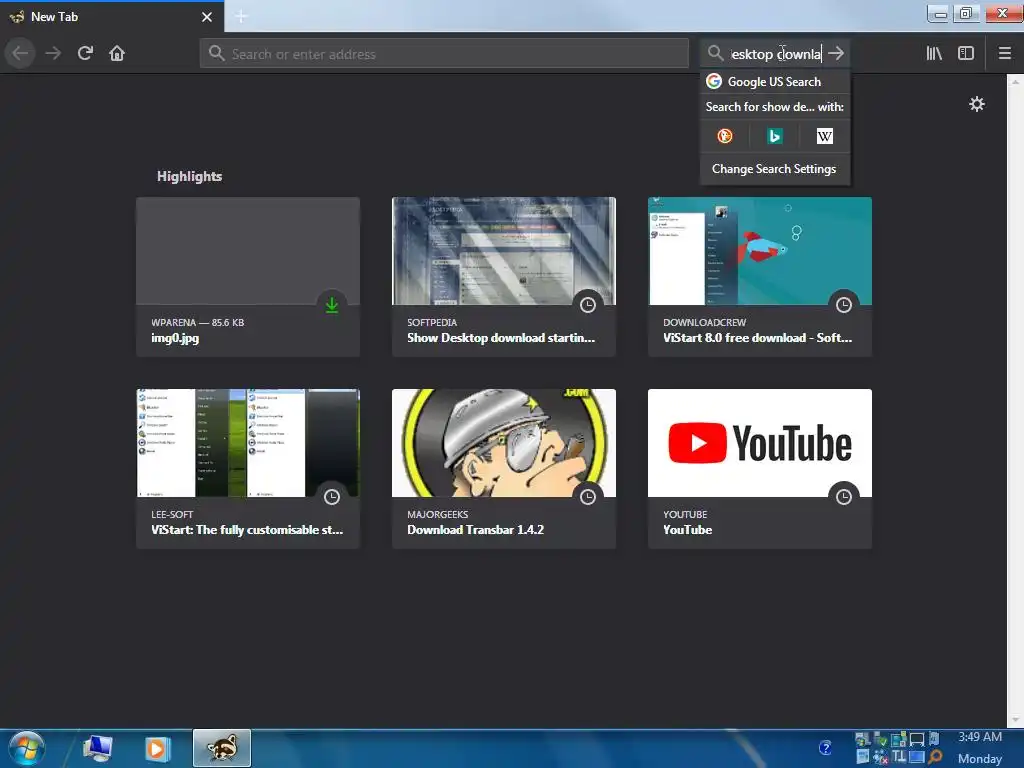The width and height of the screenshot is (1024, 768).
Task: Search with DuckDuckGo engine icon
Action: 725,136
